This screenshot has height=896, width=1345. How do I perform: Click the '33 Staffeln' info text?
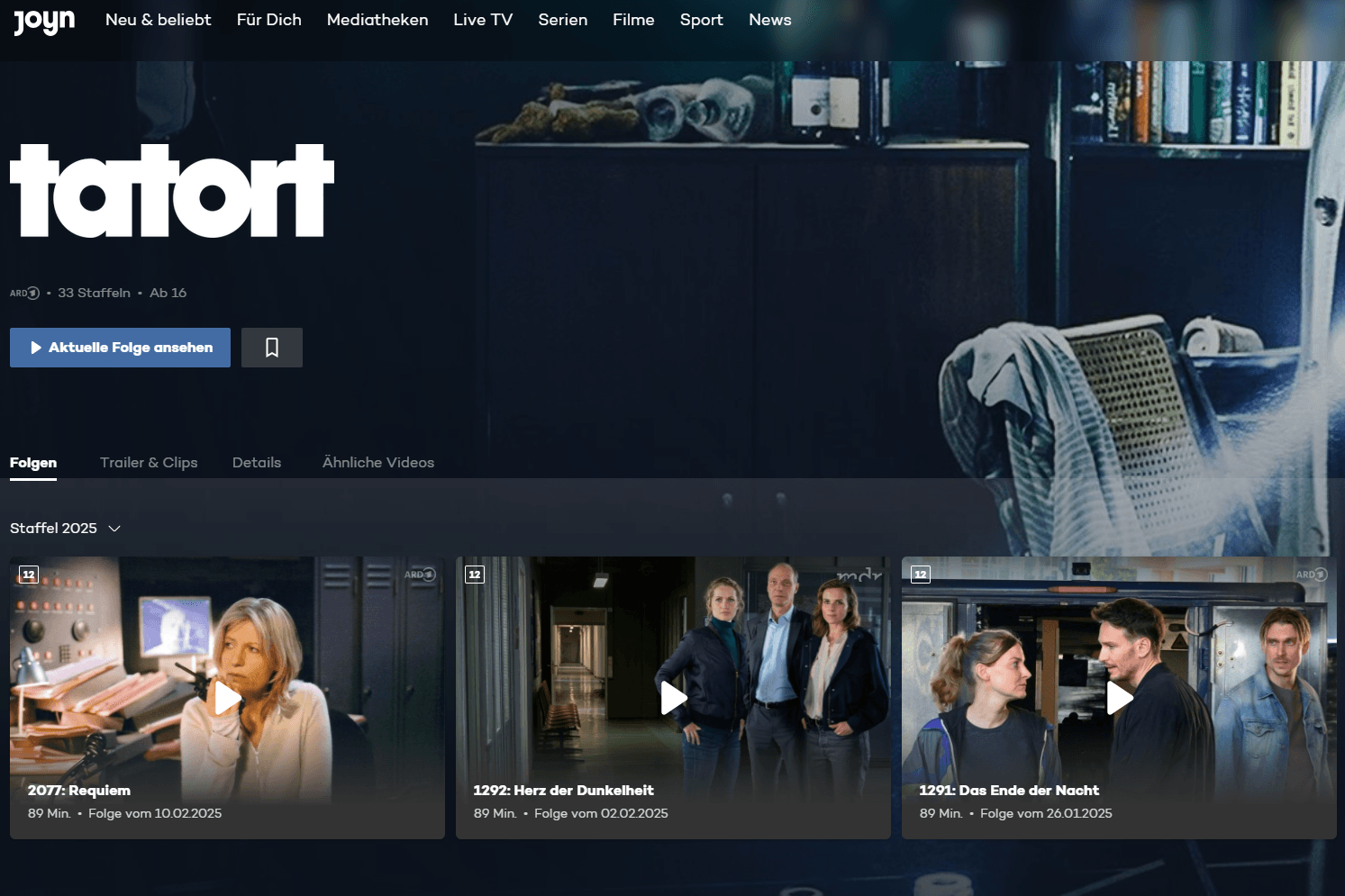click(95, 293)
